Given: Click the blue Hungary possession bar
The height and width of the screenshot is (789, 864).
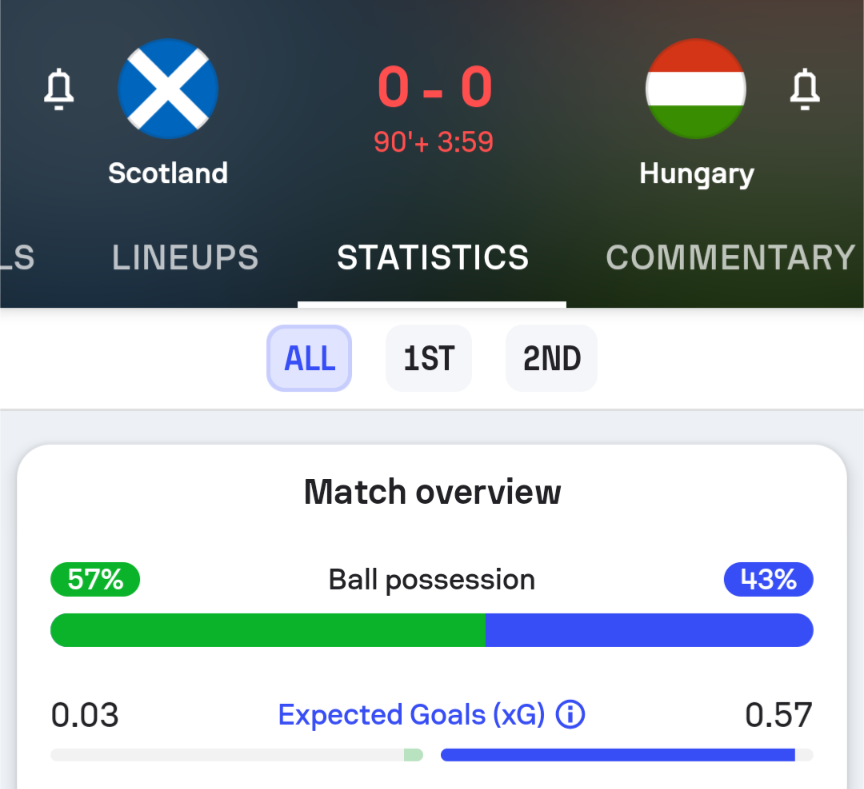Looking at the screenshot, I should pos(649,630).
